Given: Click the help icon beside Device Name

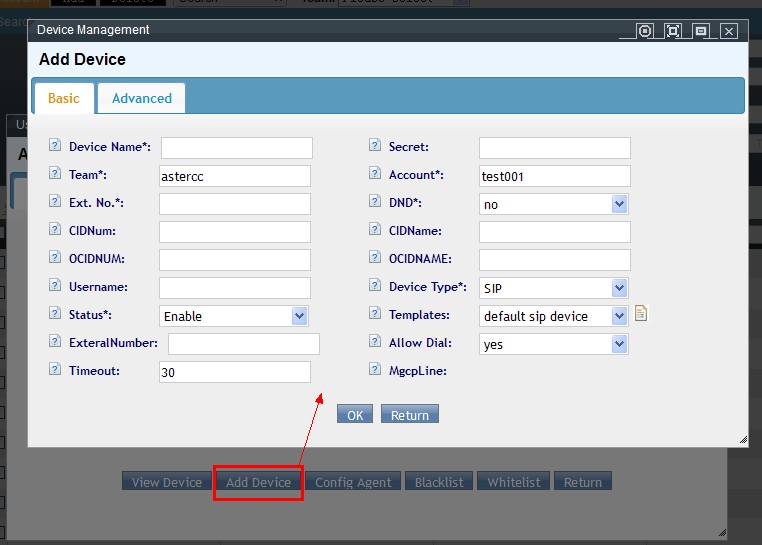Looking at the screenshot, I should coord(55,147).
